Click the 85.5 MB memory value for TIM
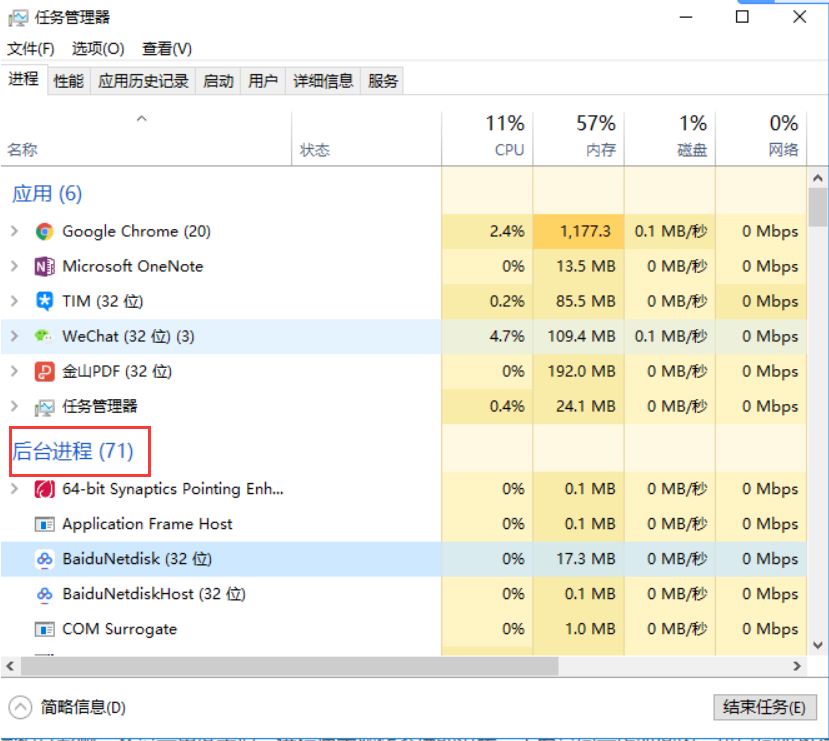The image size is (829, 741). tap(586, 301)
